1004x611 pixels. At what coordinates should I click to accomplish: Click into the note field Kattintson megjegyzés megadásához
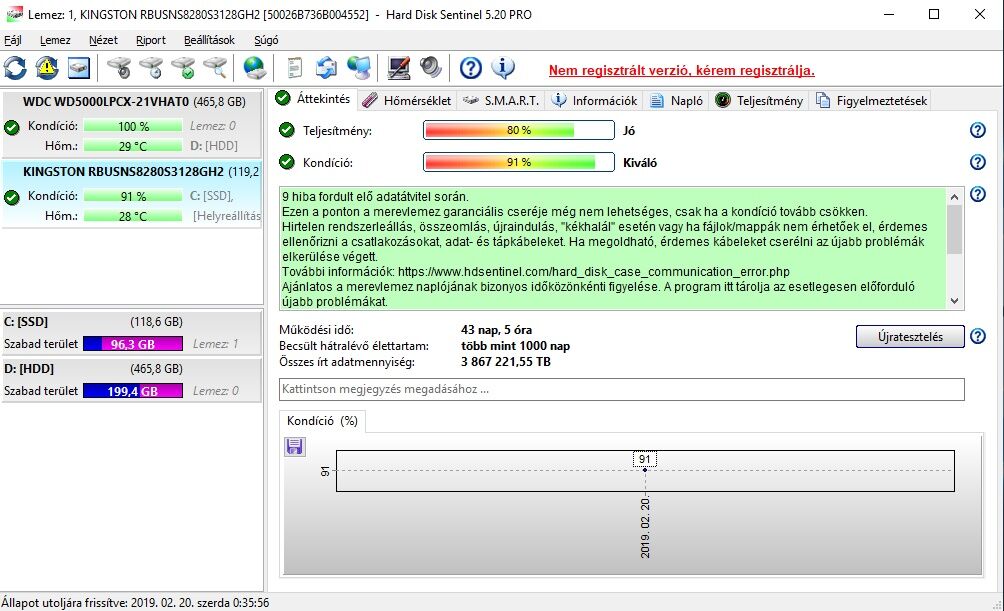[x=622, y=389]
